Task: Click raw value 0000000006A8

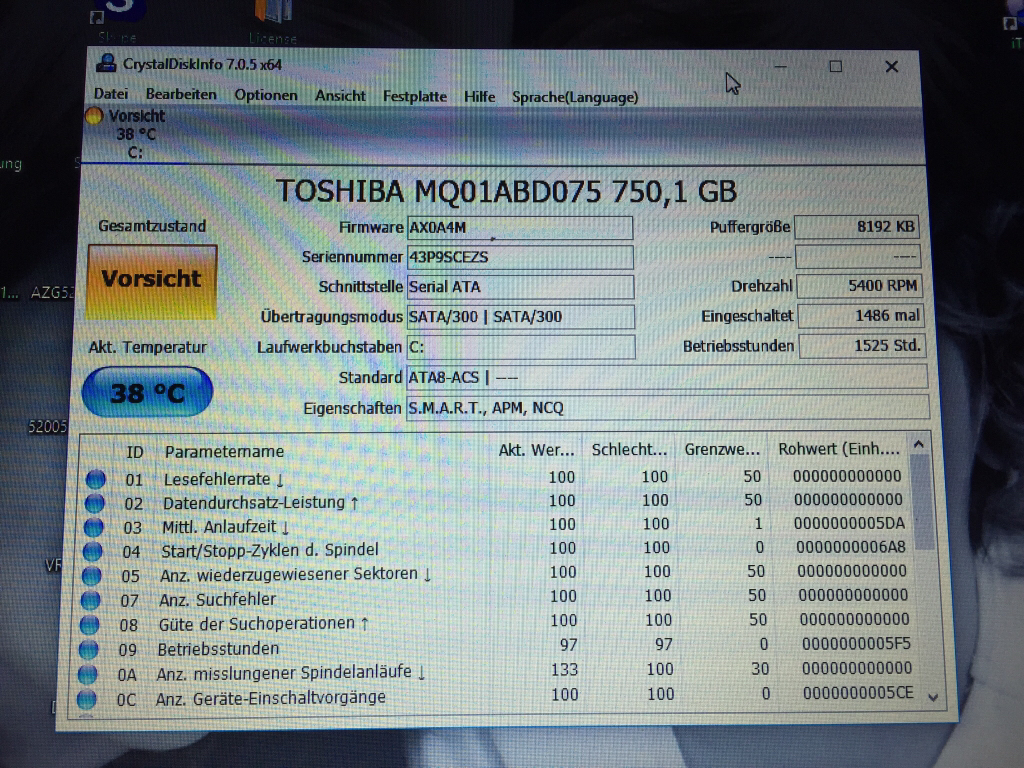Action: coord(850,547)
